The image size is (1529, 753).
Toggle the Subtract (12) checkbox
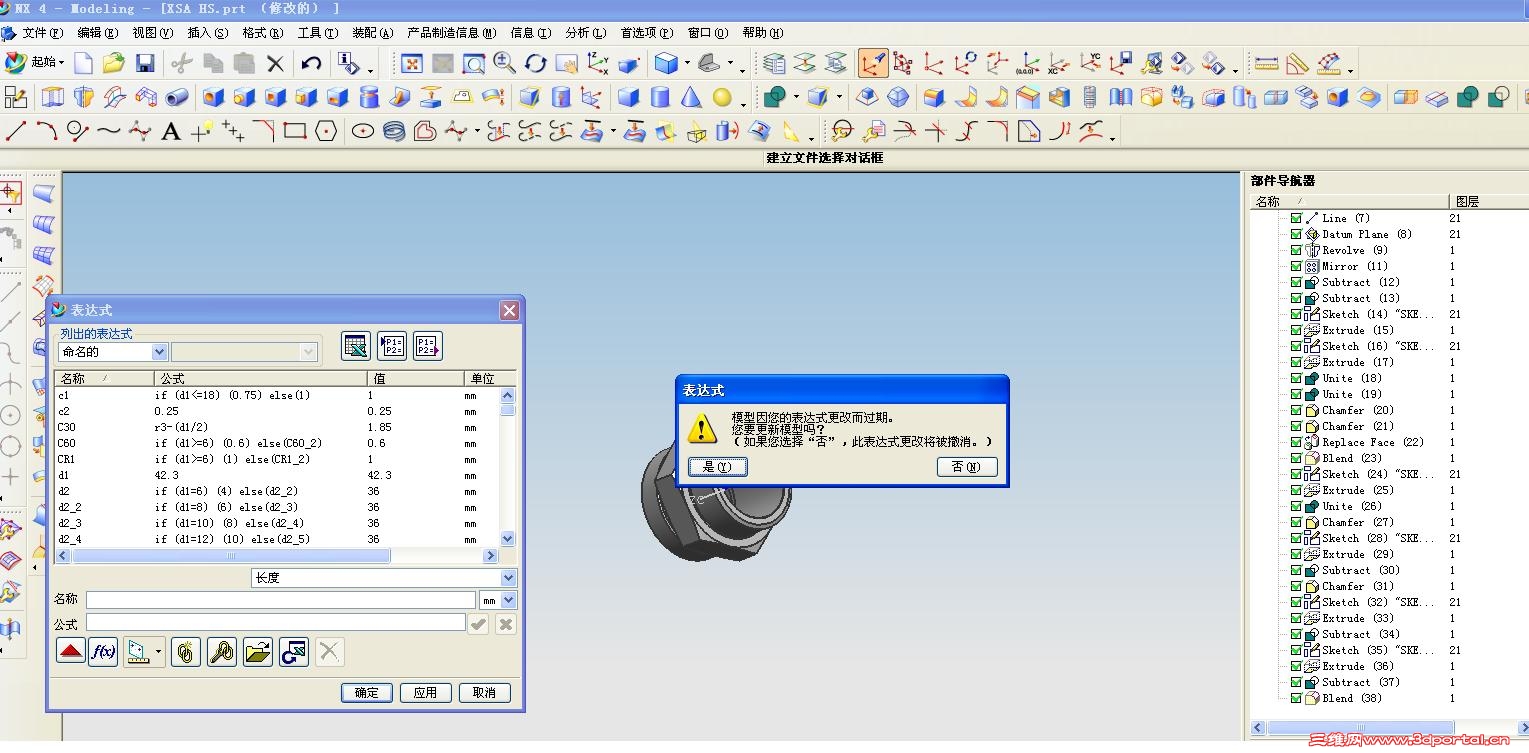coord(1296,282)
